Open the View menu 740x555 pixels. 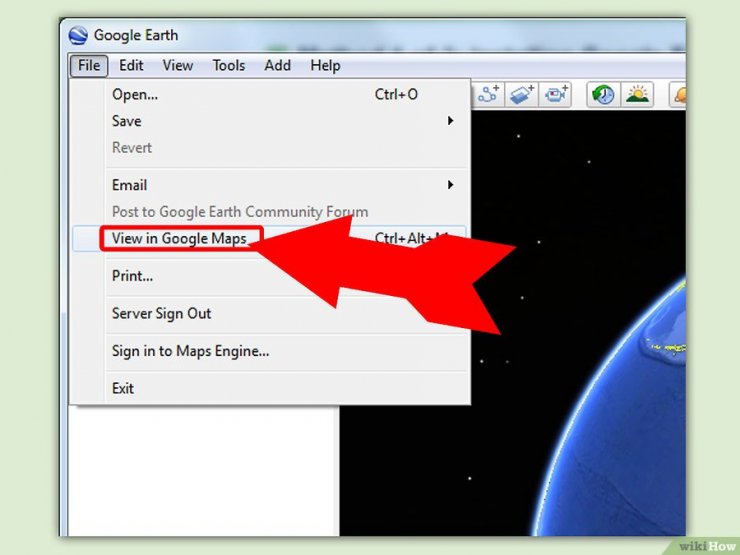pyautogui.click(x=177, y=65)
